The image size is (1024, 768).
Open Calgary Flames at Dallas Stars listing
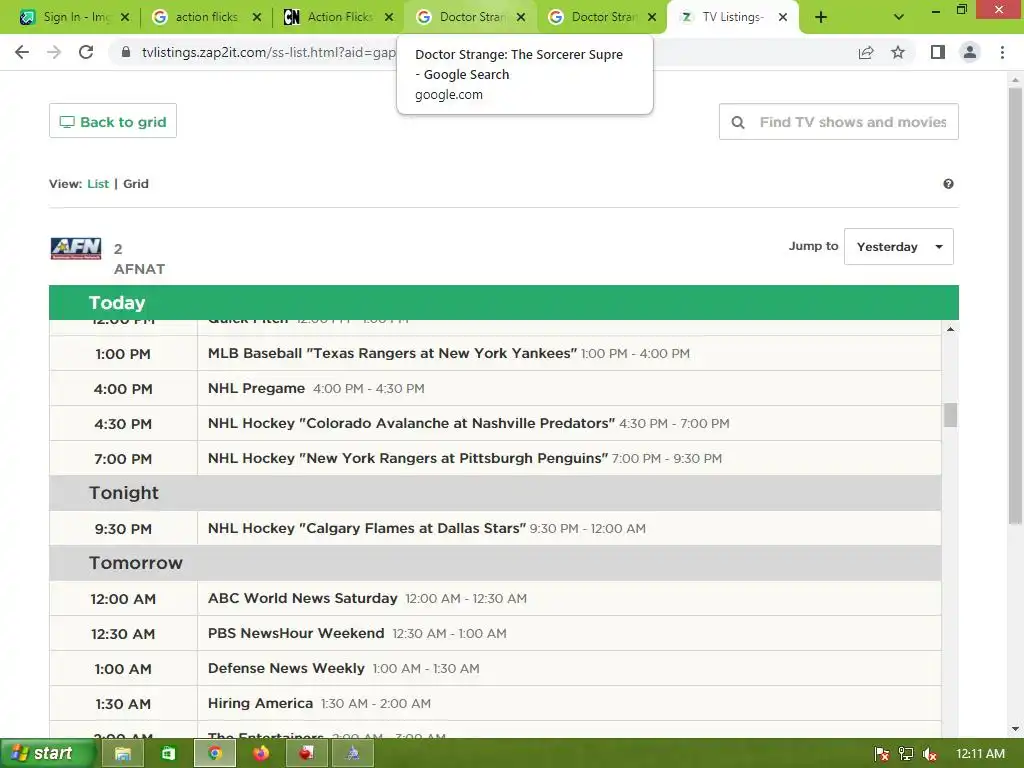[366, 528]
